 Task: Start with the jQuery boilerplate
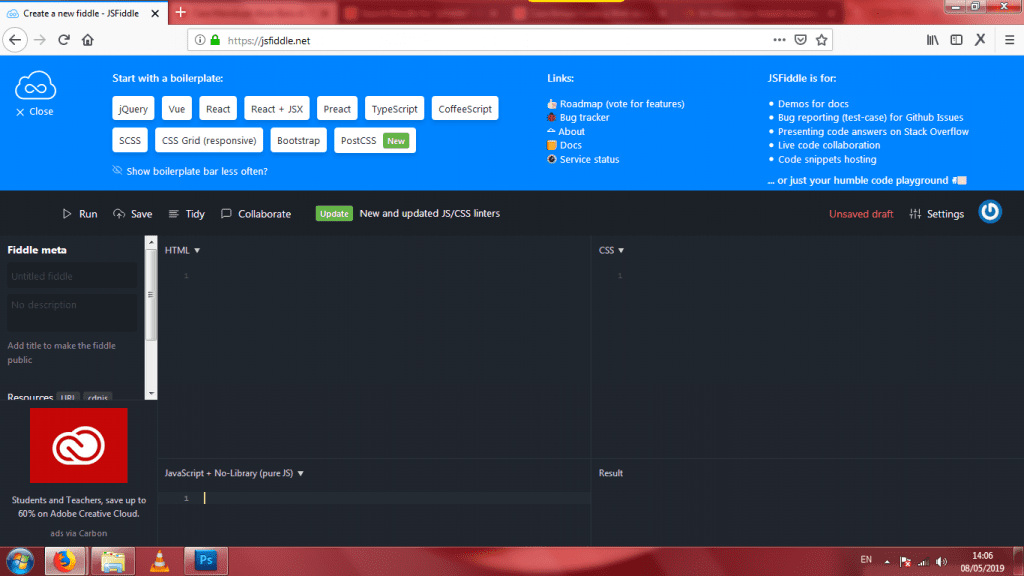pyautogui.click(x=133, y=108)
